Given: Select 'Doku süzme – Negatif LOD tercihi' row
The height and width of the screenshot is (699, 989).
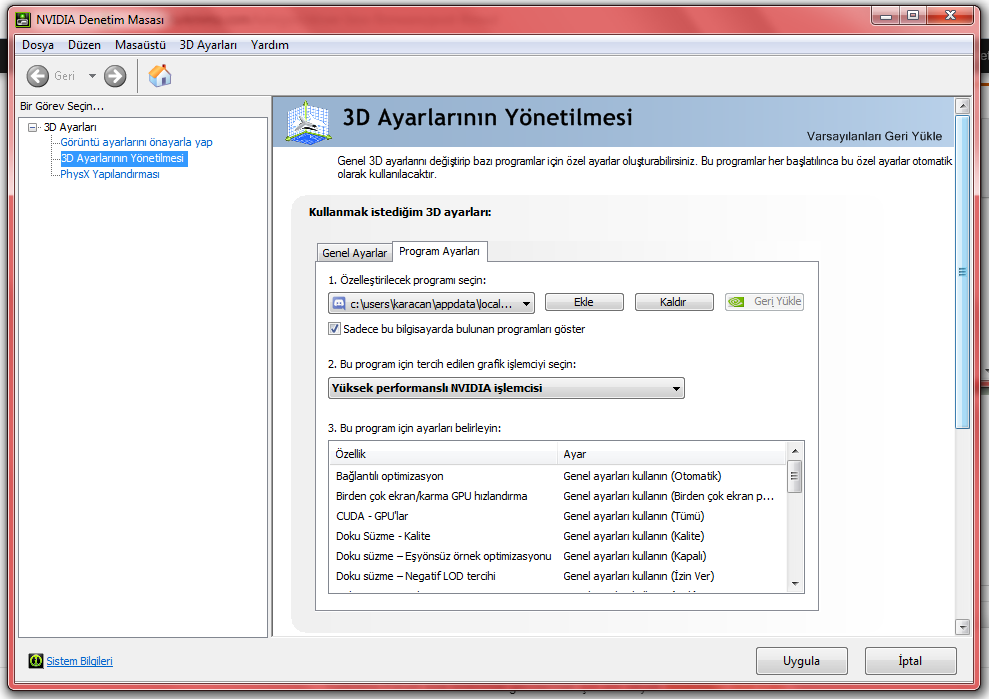Looking at the screenshot, I should 558,576.
